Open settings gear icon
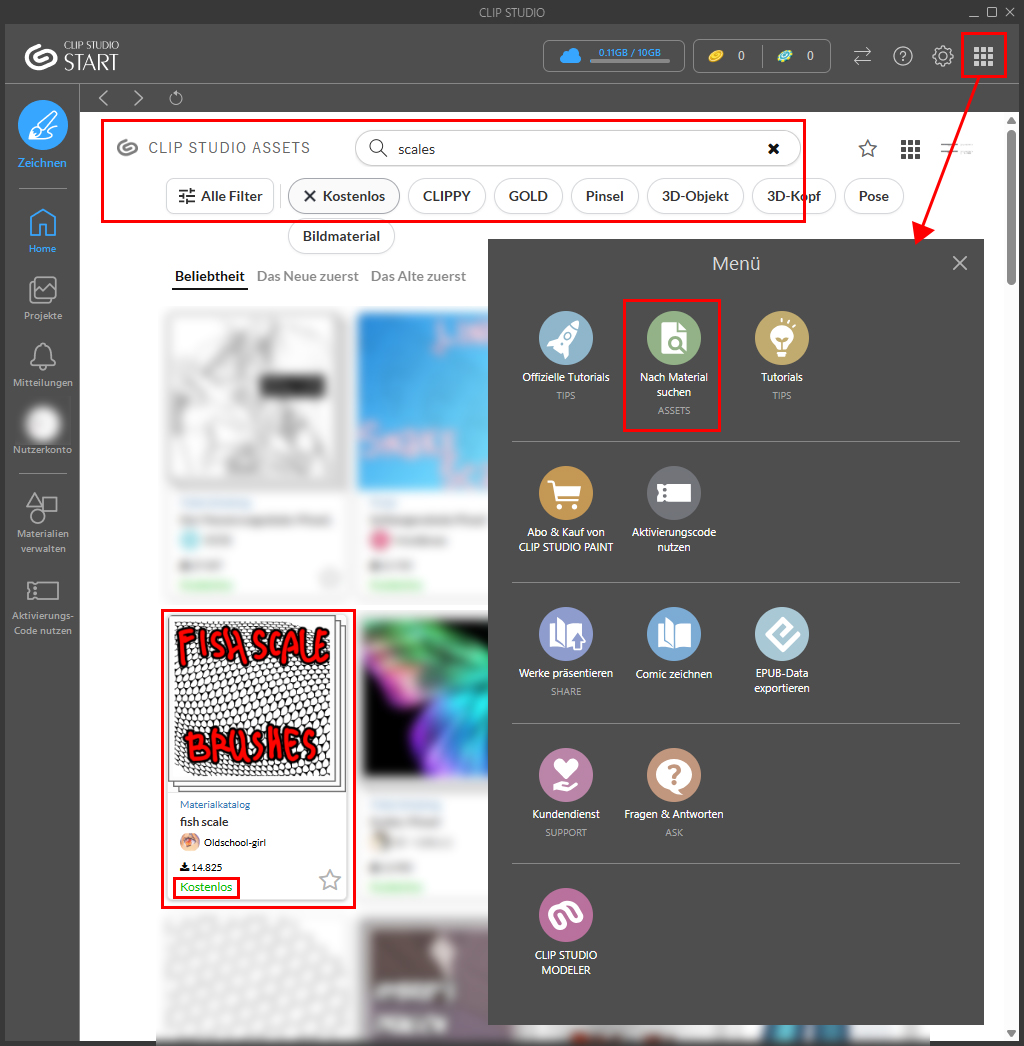The height and width of the screenshot is (1046, 1024). pos(943,56)
